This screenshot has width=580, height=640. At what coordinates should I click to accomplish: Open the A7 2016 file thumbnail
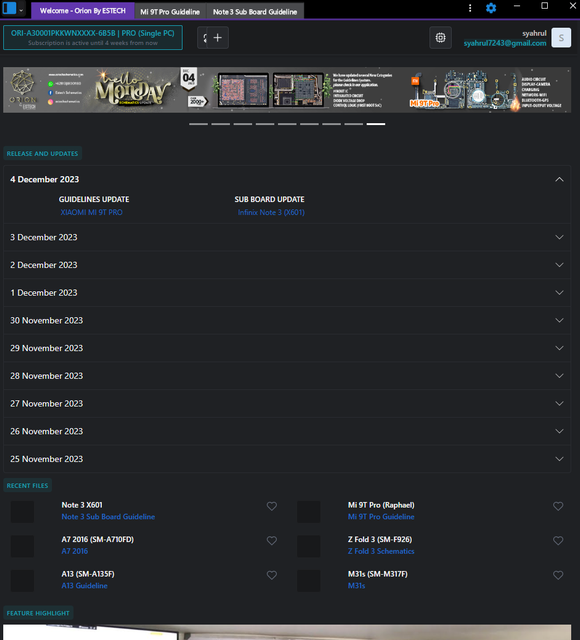coord(22,546)
